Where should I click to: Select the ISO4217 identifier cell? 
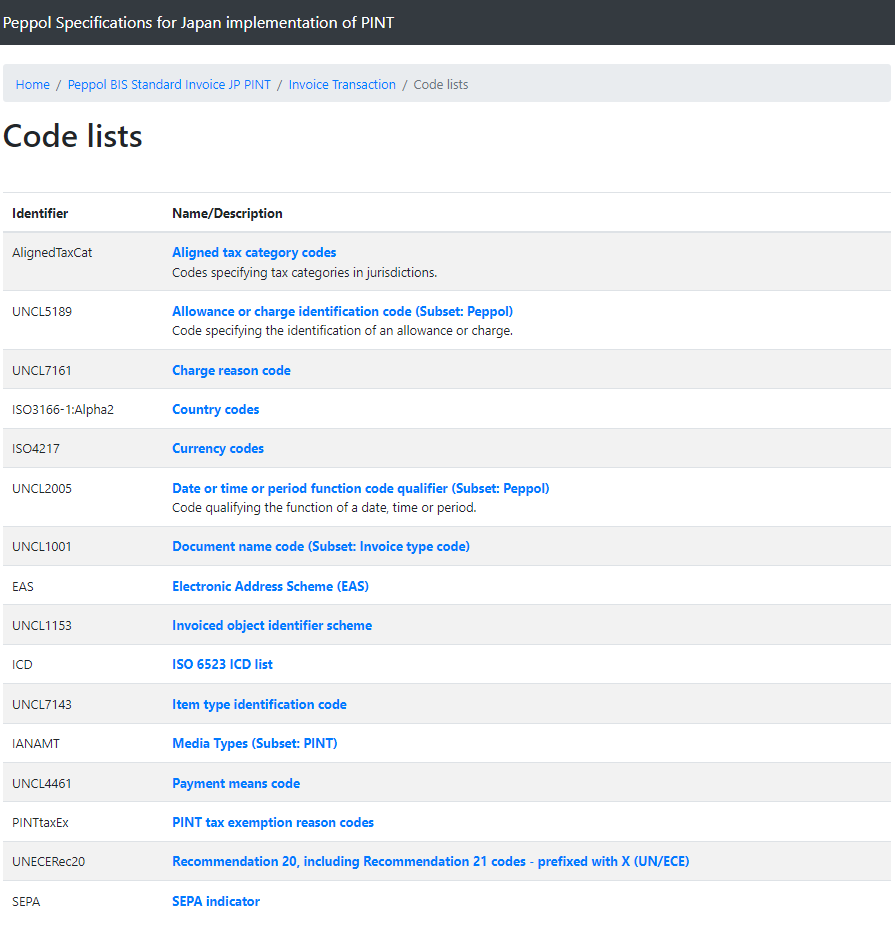coord(36,449)
